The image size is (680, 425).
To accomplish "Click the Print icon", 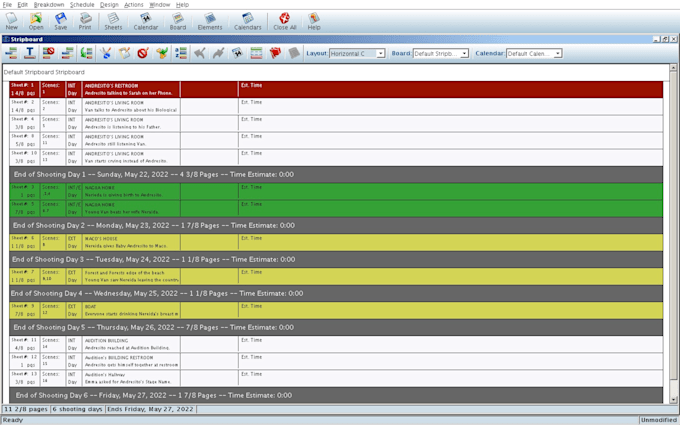I will [x=85, y=21].
